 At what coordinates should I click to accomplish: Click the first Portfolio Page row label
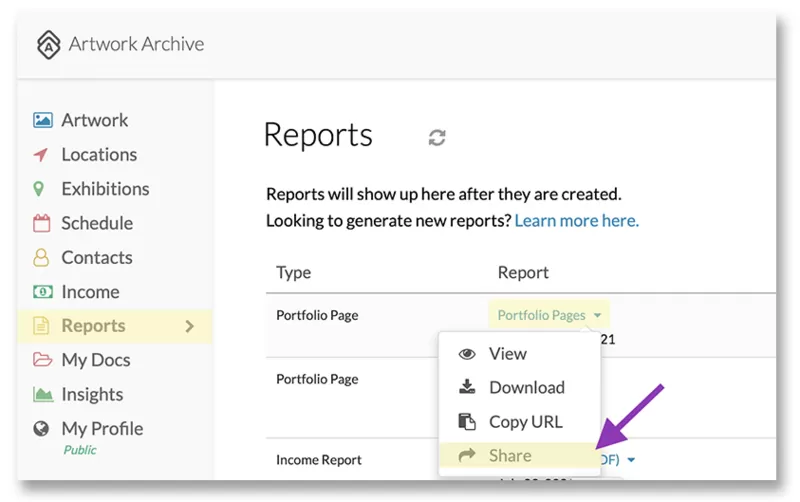pos(317,315)
